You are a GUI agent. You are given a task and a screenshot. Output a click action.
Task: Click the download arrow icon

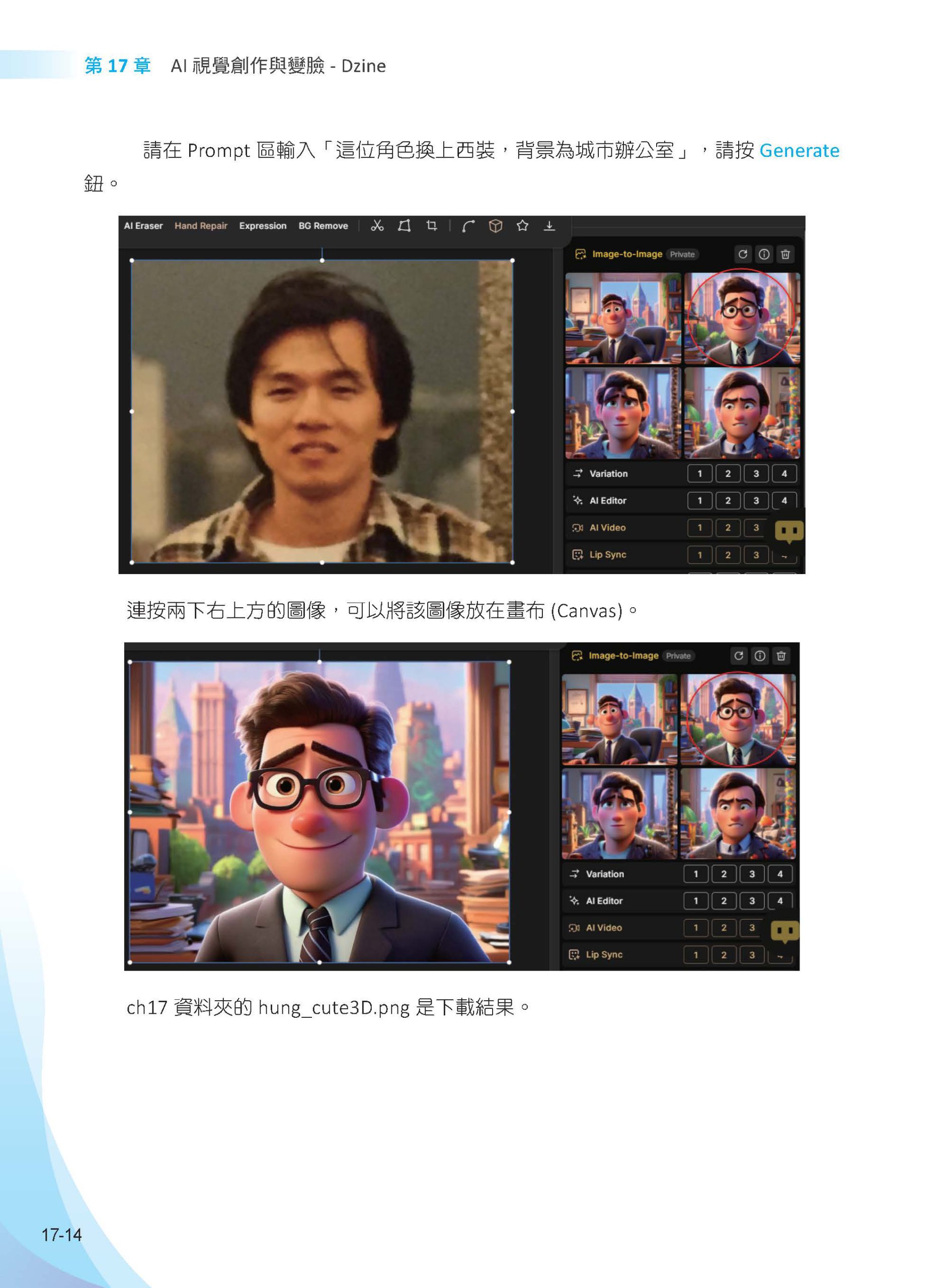[549, 226]
